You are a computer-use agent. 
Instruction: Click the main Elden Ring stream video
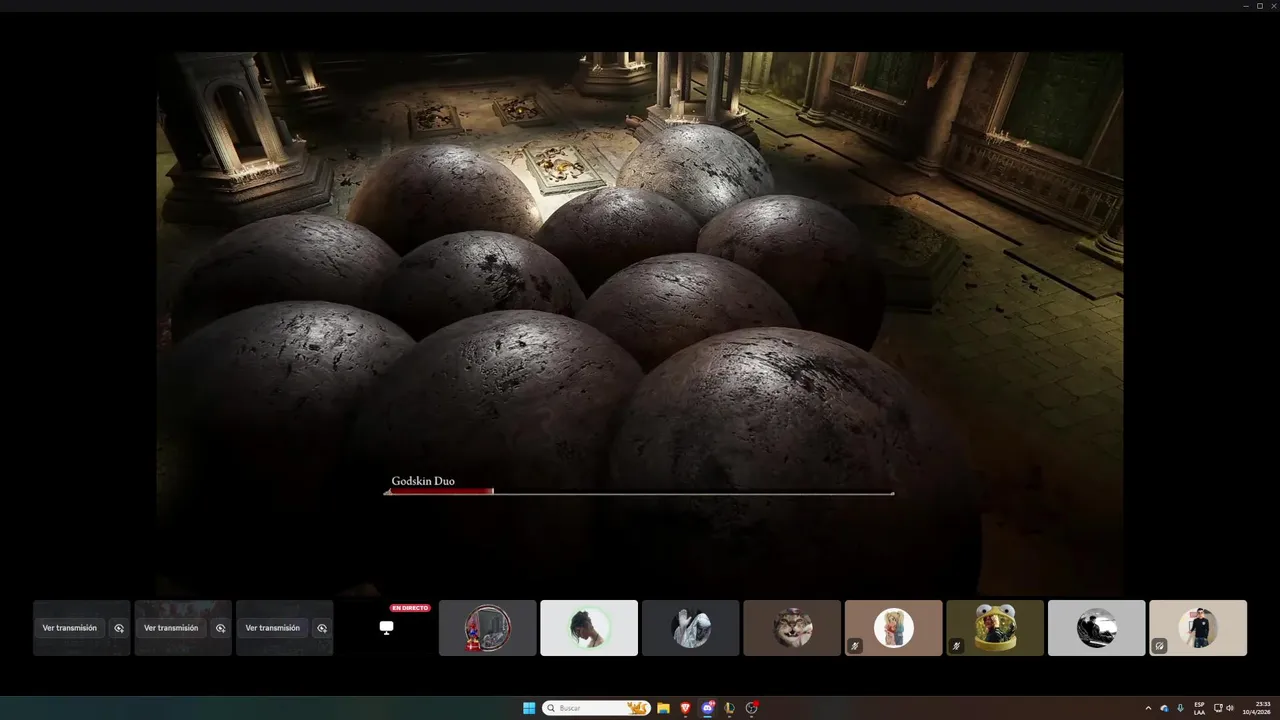point(640,324)
